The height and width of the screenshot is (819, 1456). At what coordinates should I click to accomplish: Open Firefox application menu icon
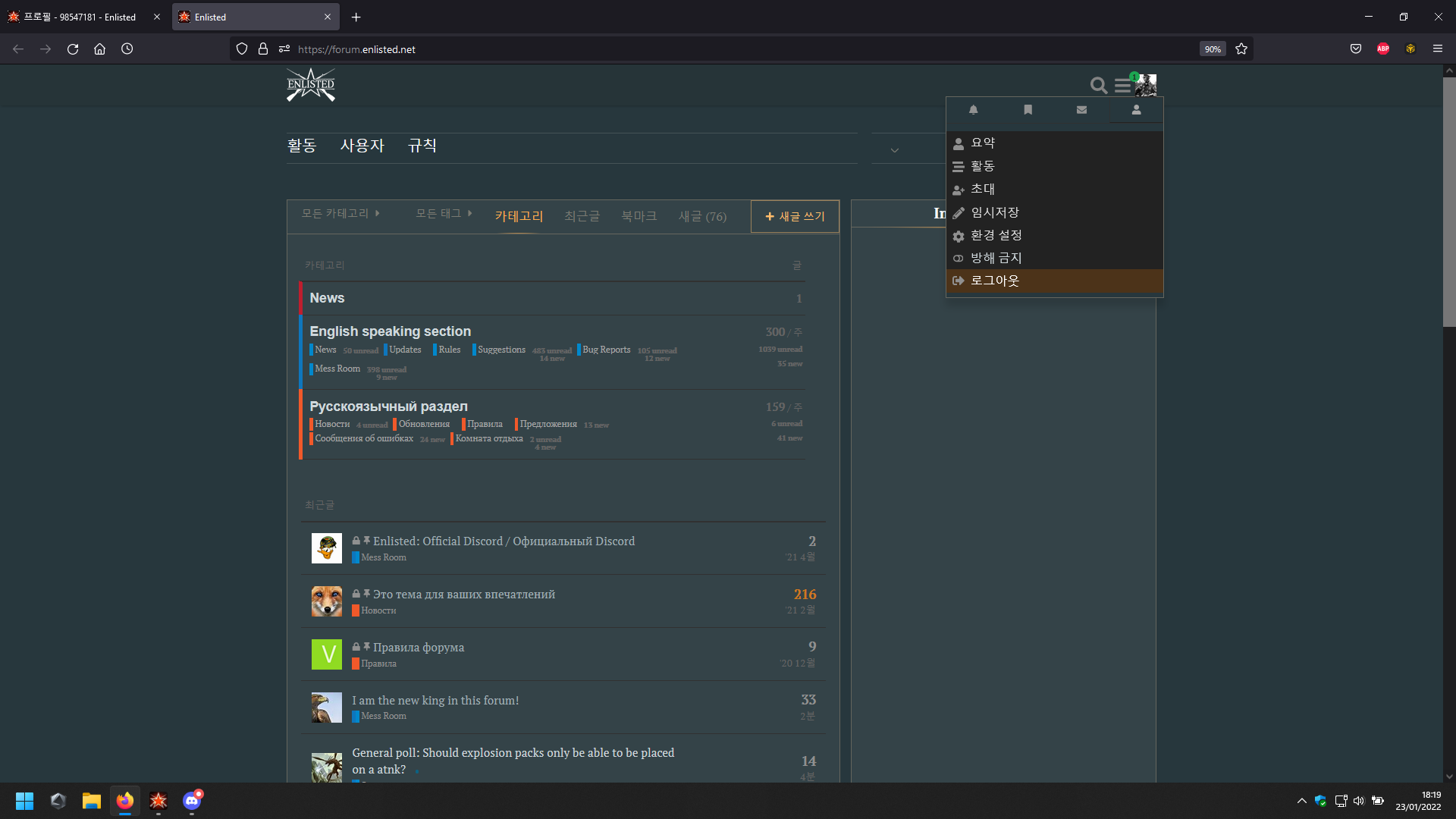1438,49
